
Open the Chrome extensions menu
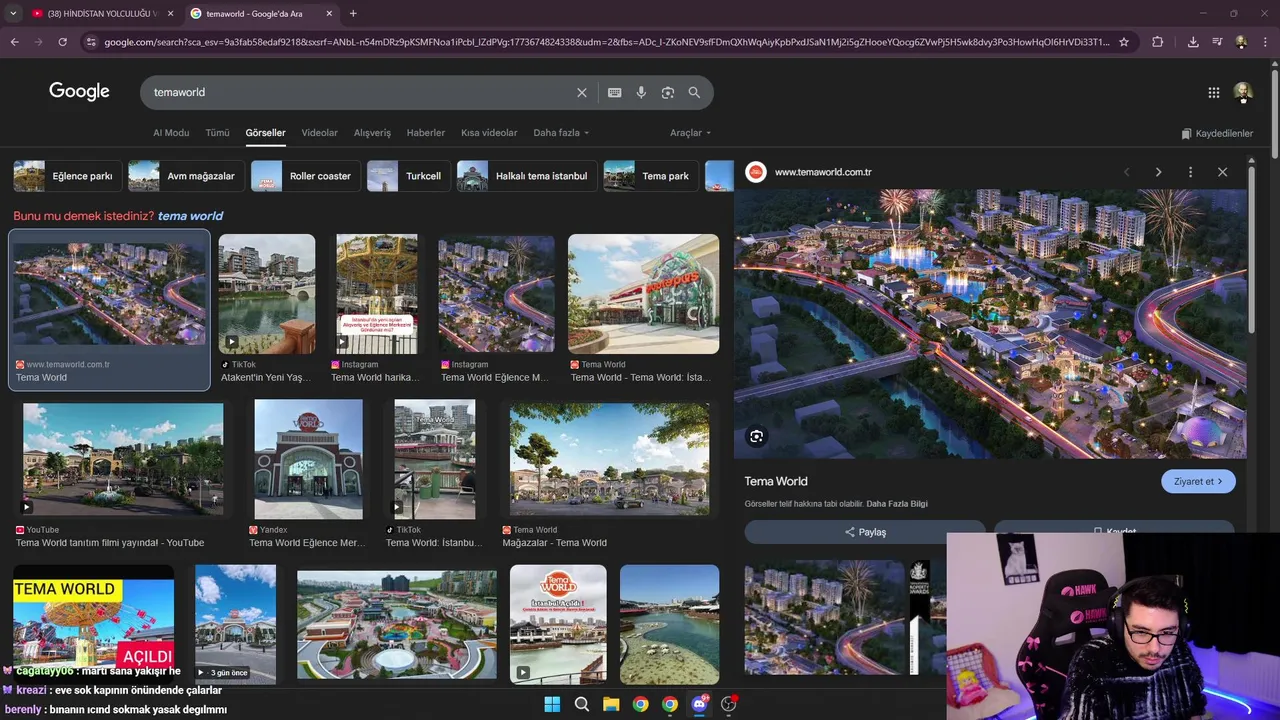[1157, 42]
